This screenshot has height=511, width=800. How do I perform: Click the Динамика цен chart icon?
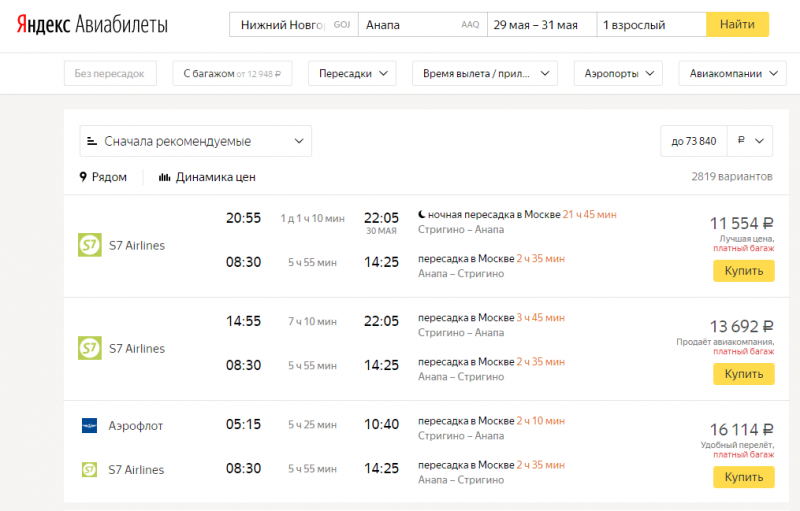[164, 177]
